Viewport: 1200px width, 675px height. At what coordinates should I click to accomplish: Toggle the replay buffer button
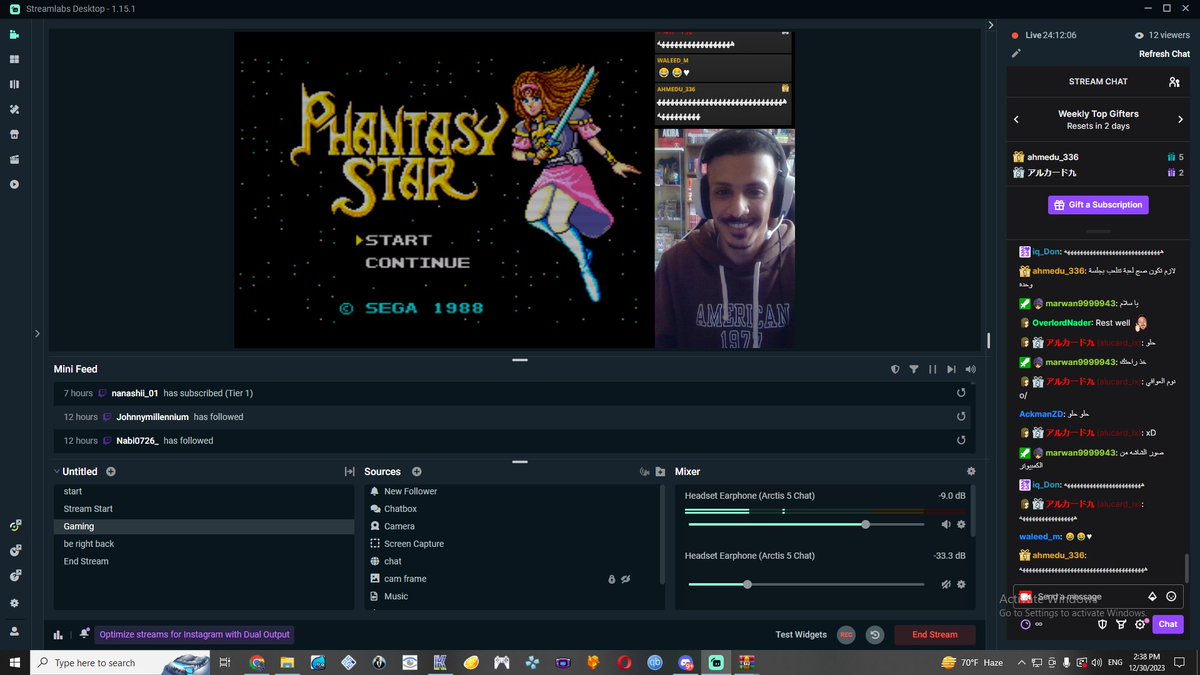point(874,634)
